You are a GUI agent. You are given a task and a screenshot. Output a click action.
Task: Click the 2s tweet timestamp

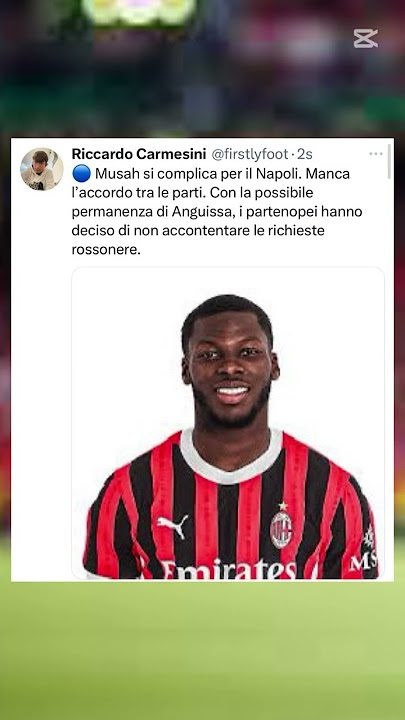[304, 154]
